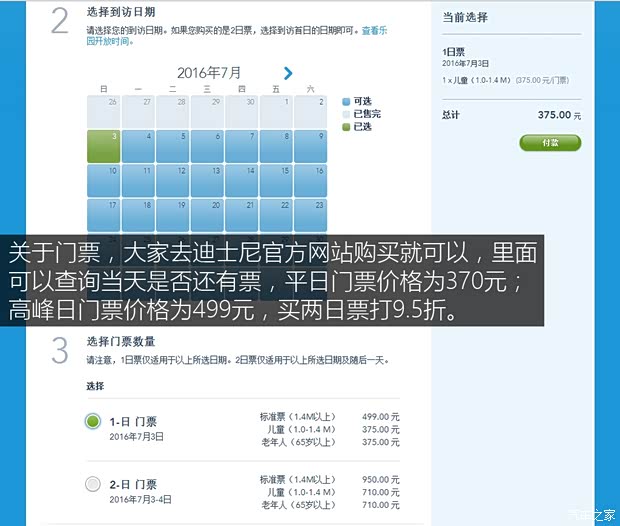Click sold-out June 29 cell
Screen dimensions: 620x526
pyautogui.click(x=207, y=112)
